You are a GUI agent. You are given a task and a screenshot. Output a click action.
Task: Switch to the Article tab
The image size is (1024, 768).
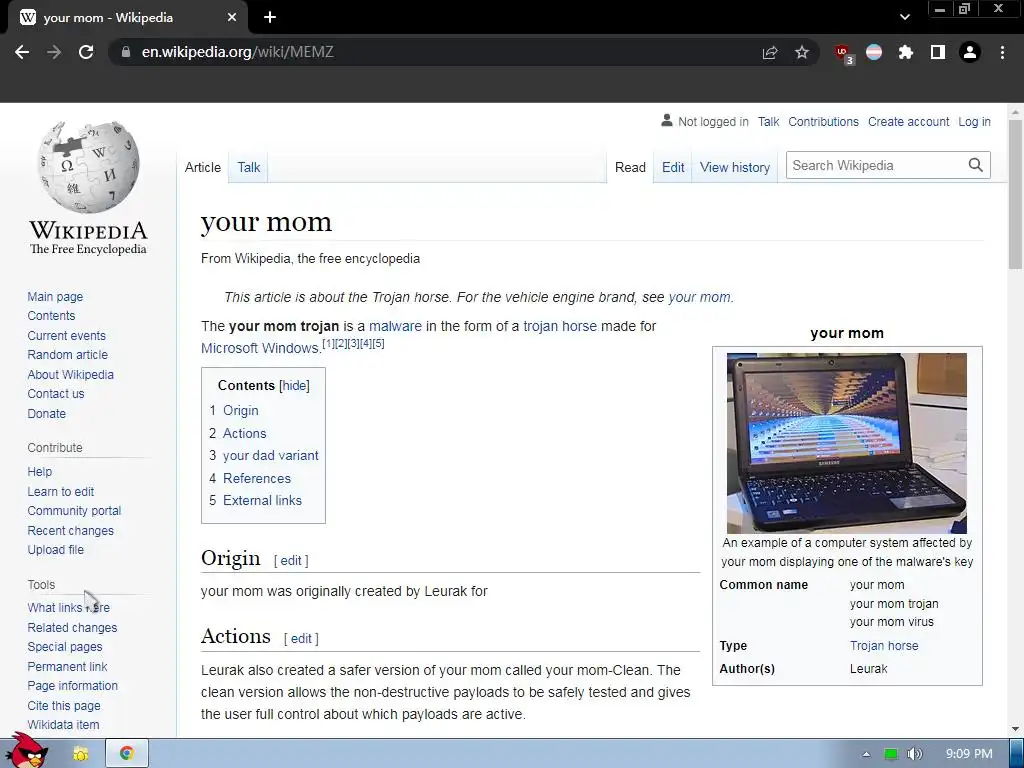[203, 167]
